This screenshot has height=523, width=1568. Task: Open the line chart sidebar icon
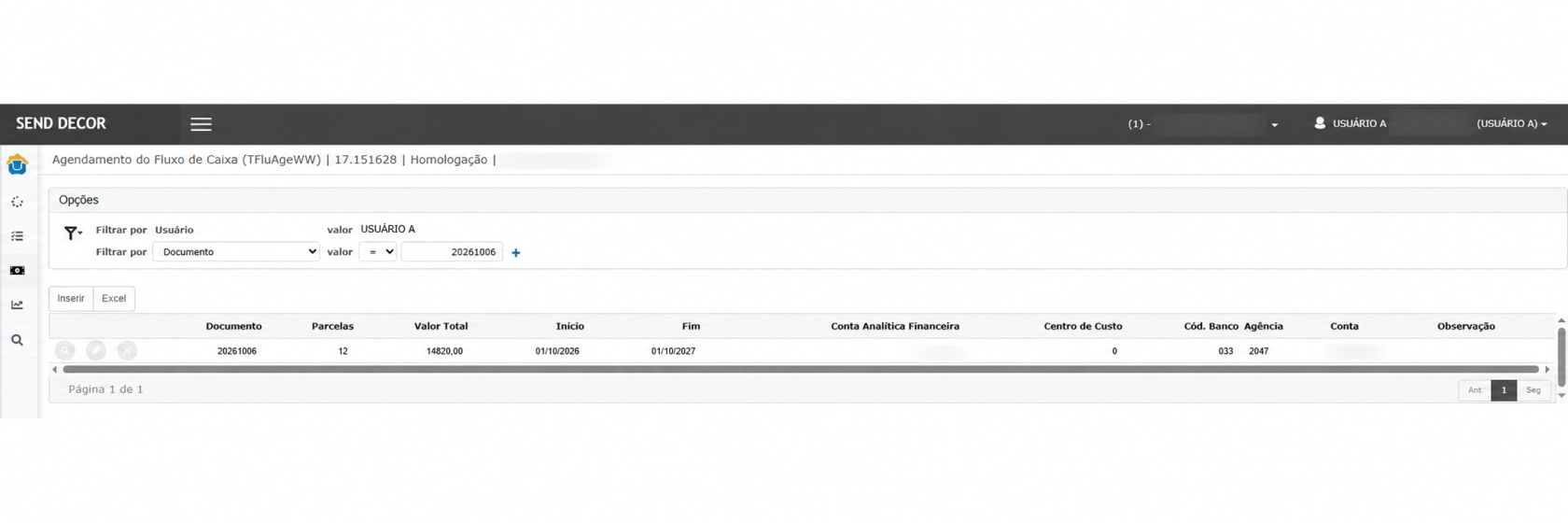[17, 304]
